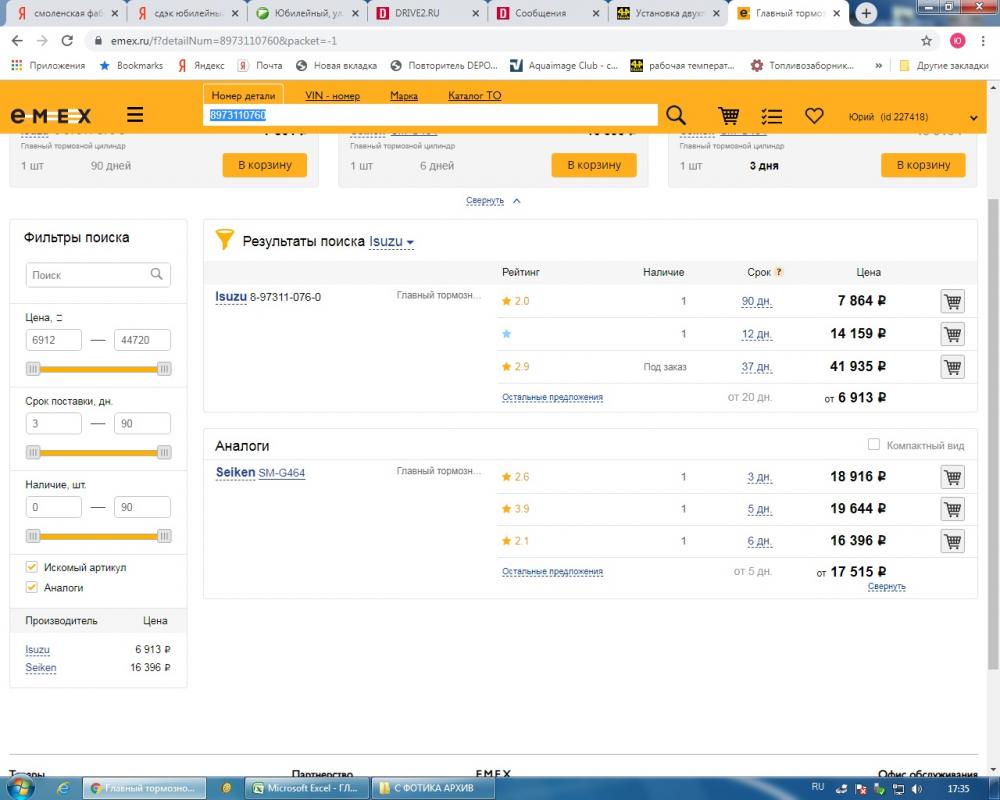Image resolution: width=1000 pixels, height=800 pixels.
Task: Click right handle of delivery time slider
Action: 164,452
